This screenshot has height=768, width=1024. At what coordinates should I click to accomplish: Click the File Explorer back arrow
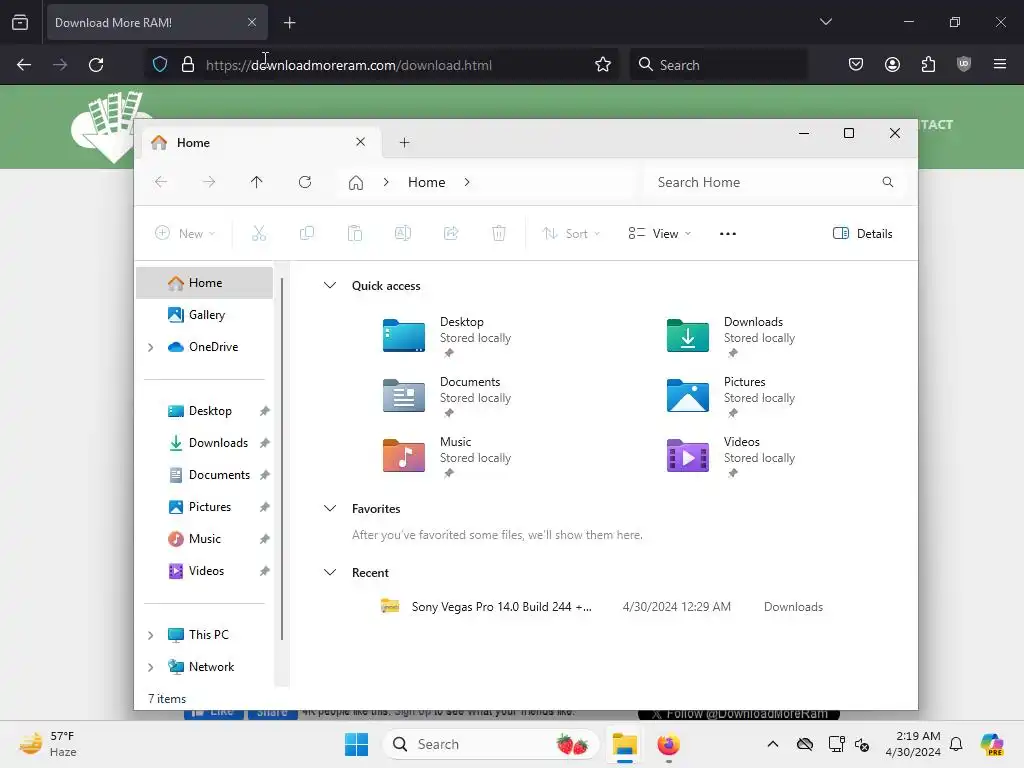161,182
